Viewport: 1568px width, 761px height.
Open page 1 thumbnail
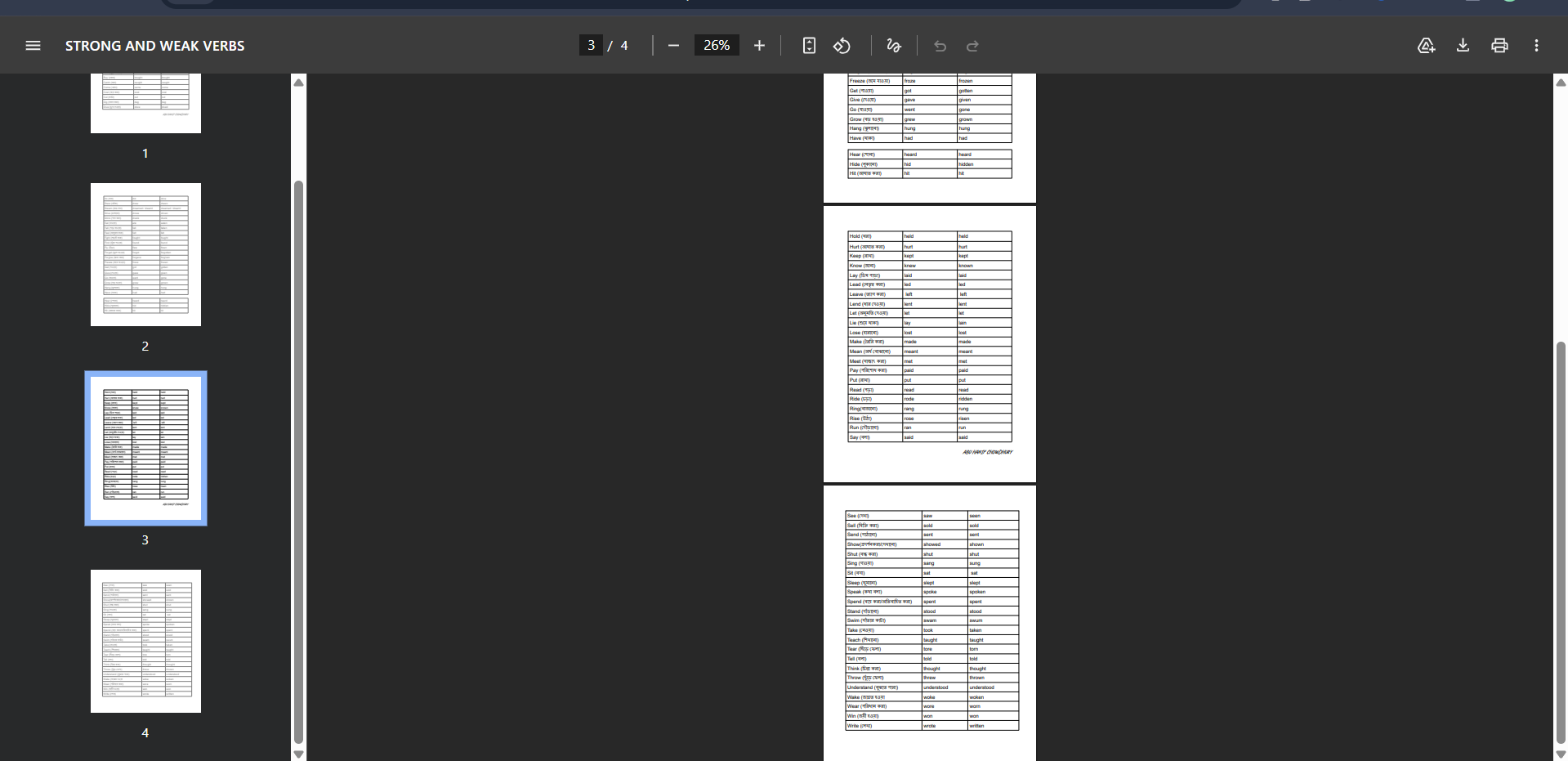coord(145,103)
